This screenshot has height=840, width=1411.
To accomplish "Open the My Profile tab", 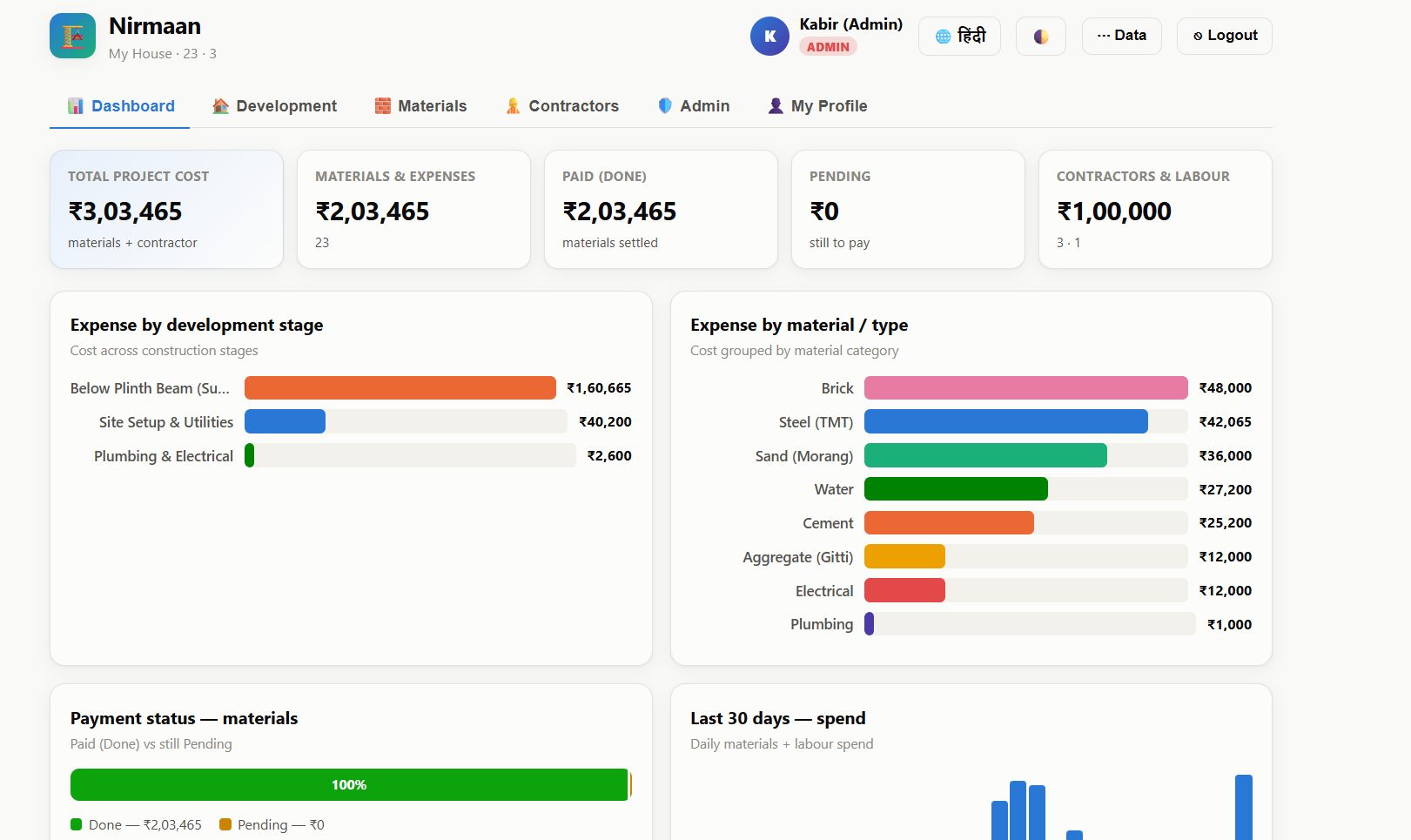I will [x=817, y=106].
